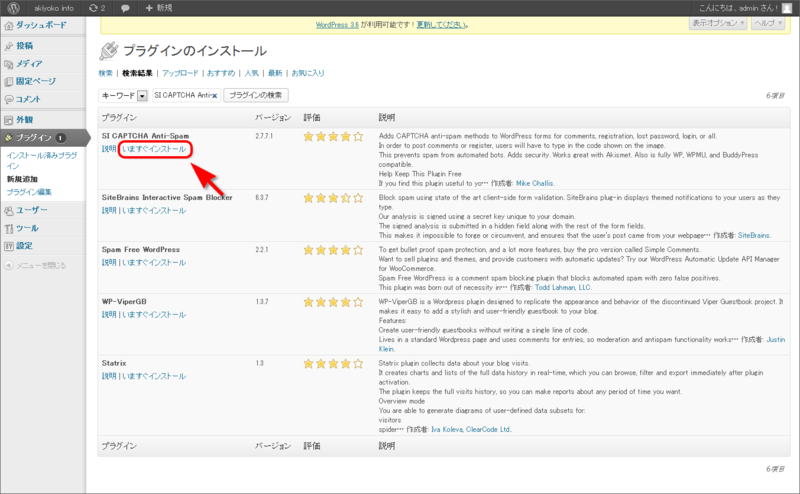Clear the search field with the x icon
The width and height of the screenshot is (800, 494).
point(215,96)
